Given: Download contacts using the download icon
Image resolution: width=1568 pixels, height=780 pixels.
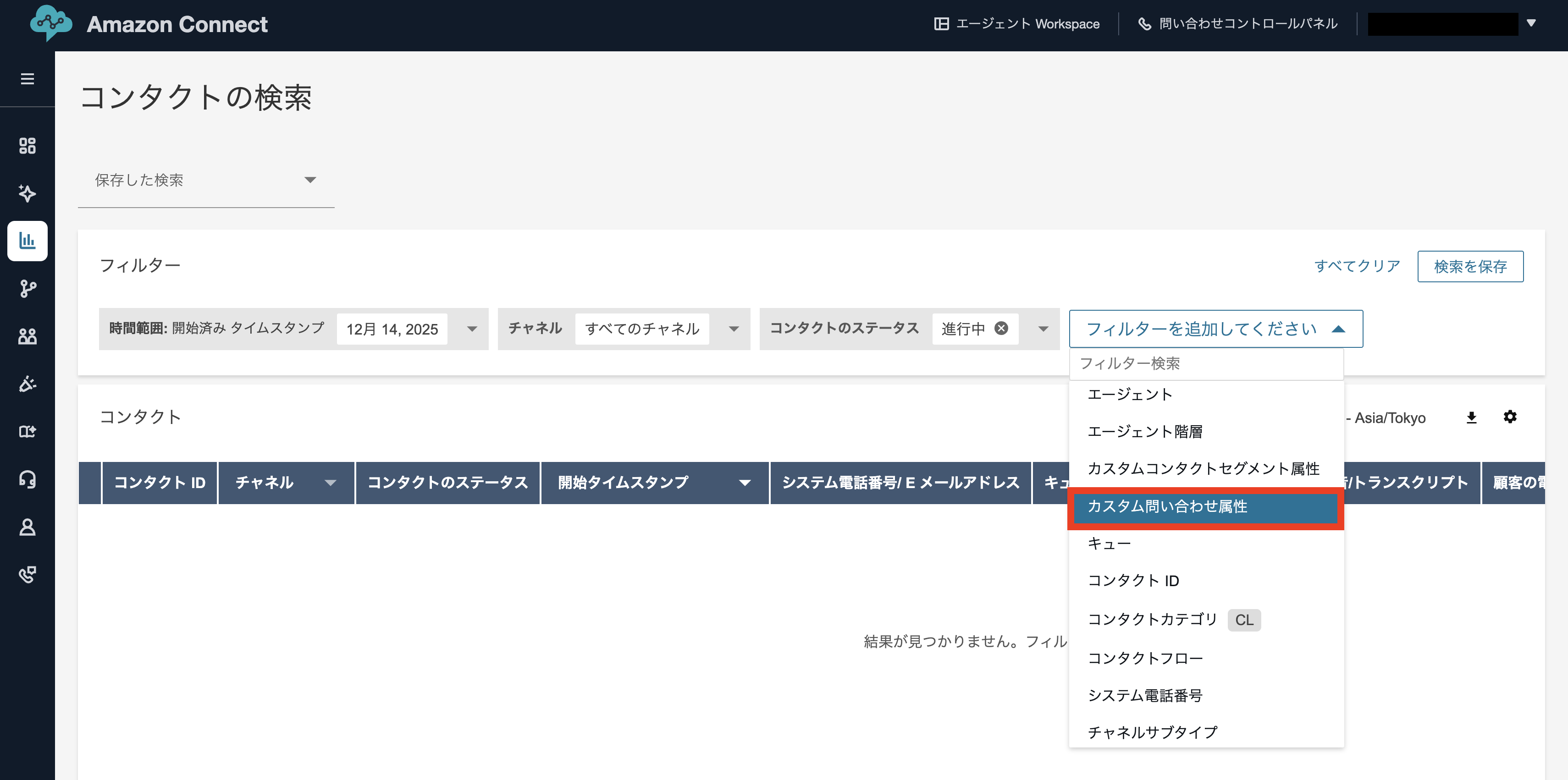Looking at the screenshot, I should (1471, 417).
